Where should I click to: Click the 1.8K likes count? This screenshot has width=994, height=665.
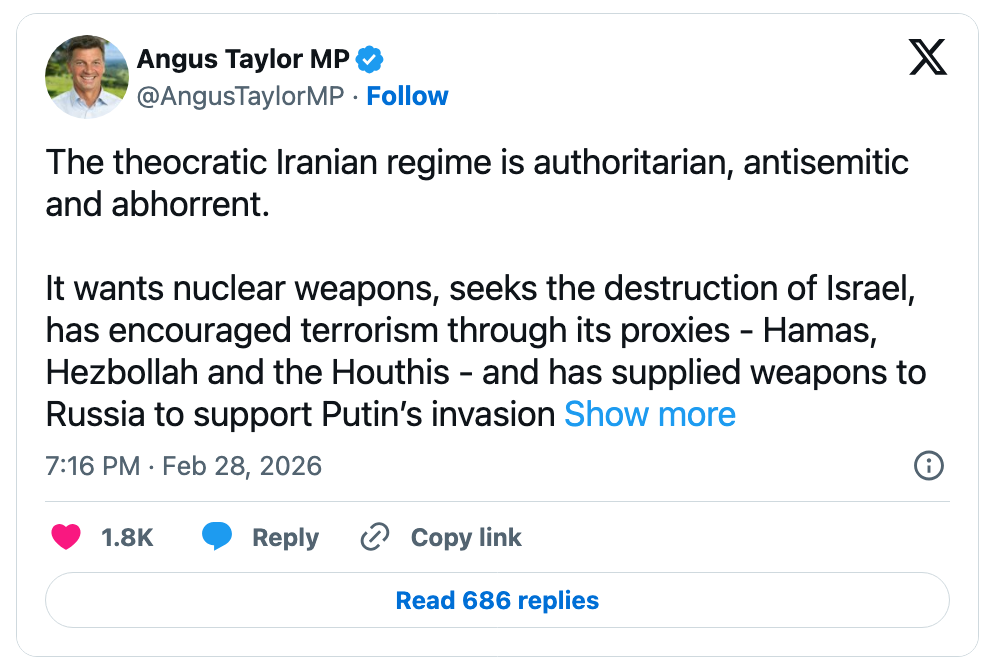pyautogui.click(x=127, y=537)
